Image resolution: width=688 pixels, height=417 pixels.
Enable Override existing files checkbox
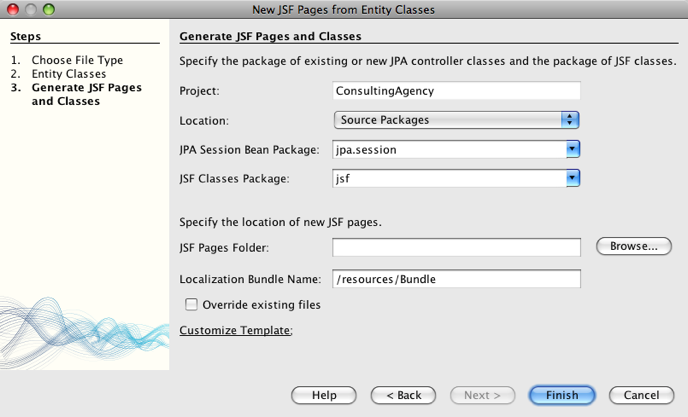[191, 304]
